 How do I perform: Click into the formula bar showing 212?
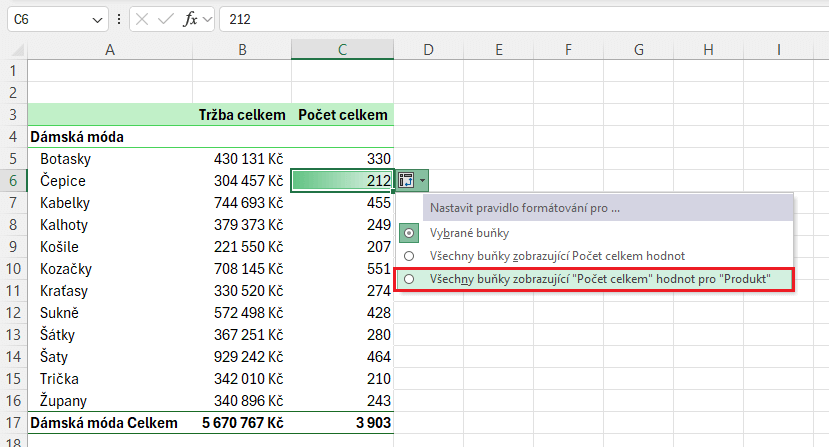point(500,20)
